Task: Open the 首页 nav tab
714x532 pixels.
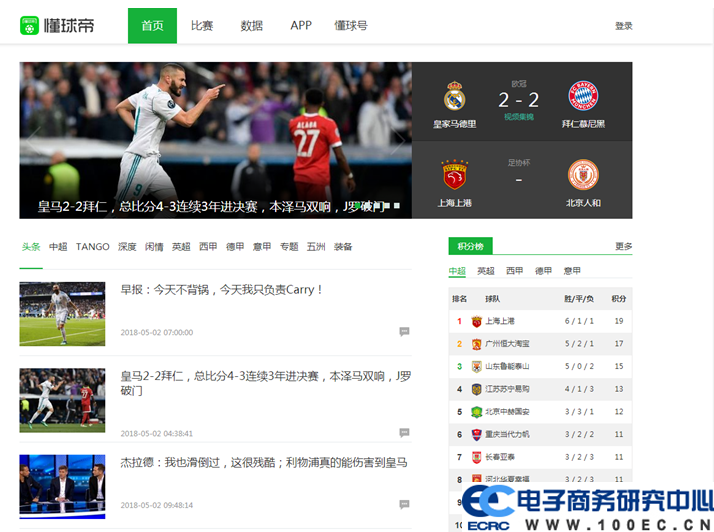Action: [152, 26]
